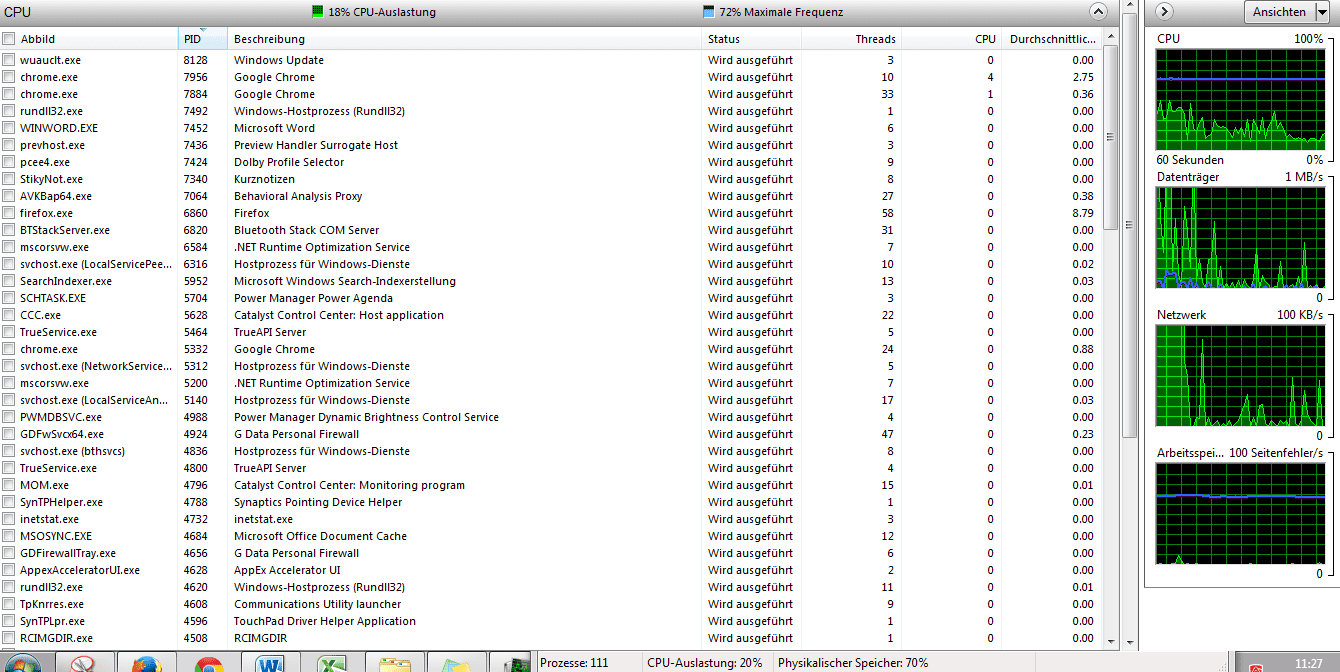
Task: Click the Arbeitsspeicher page faults graph
Action: (1239, 514)
